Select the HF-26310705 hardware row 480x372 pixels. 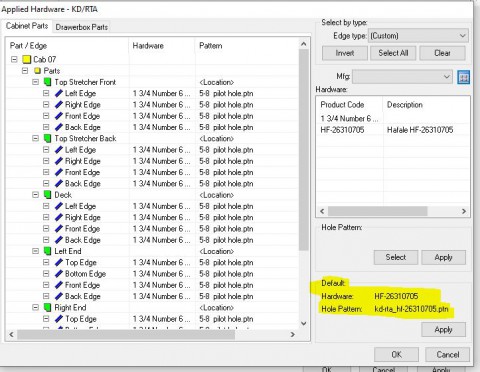[x=393, y=130]
